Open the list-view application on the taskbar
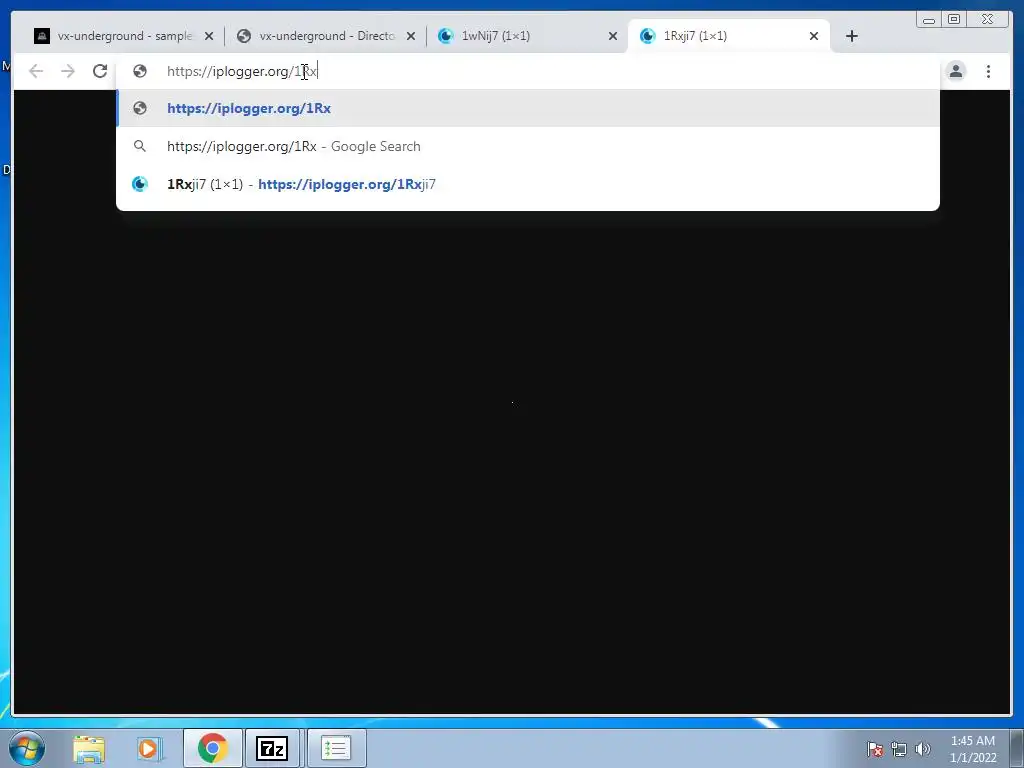Viewport: 1024px width, 768px height. (x=336, y=748)
